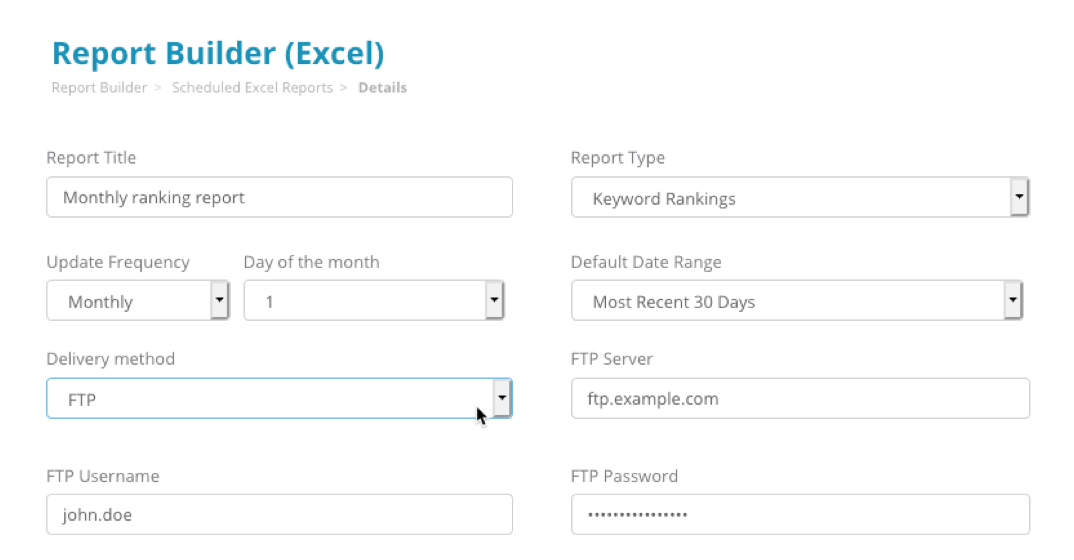
Task: Click the Report Title label
Action: (91, 158)
